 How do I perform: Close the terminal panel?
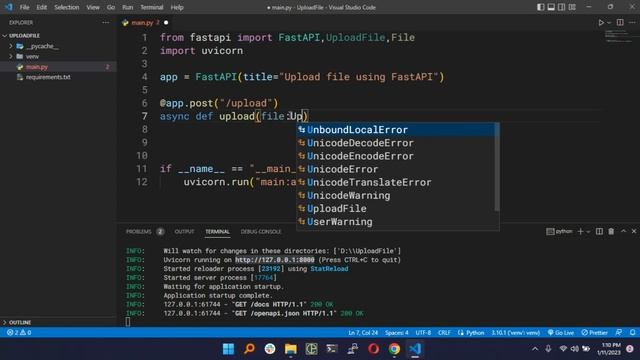[x=634, y=231]
